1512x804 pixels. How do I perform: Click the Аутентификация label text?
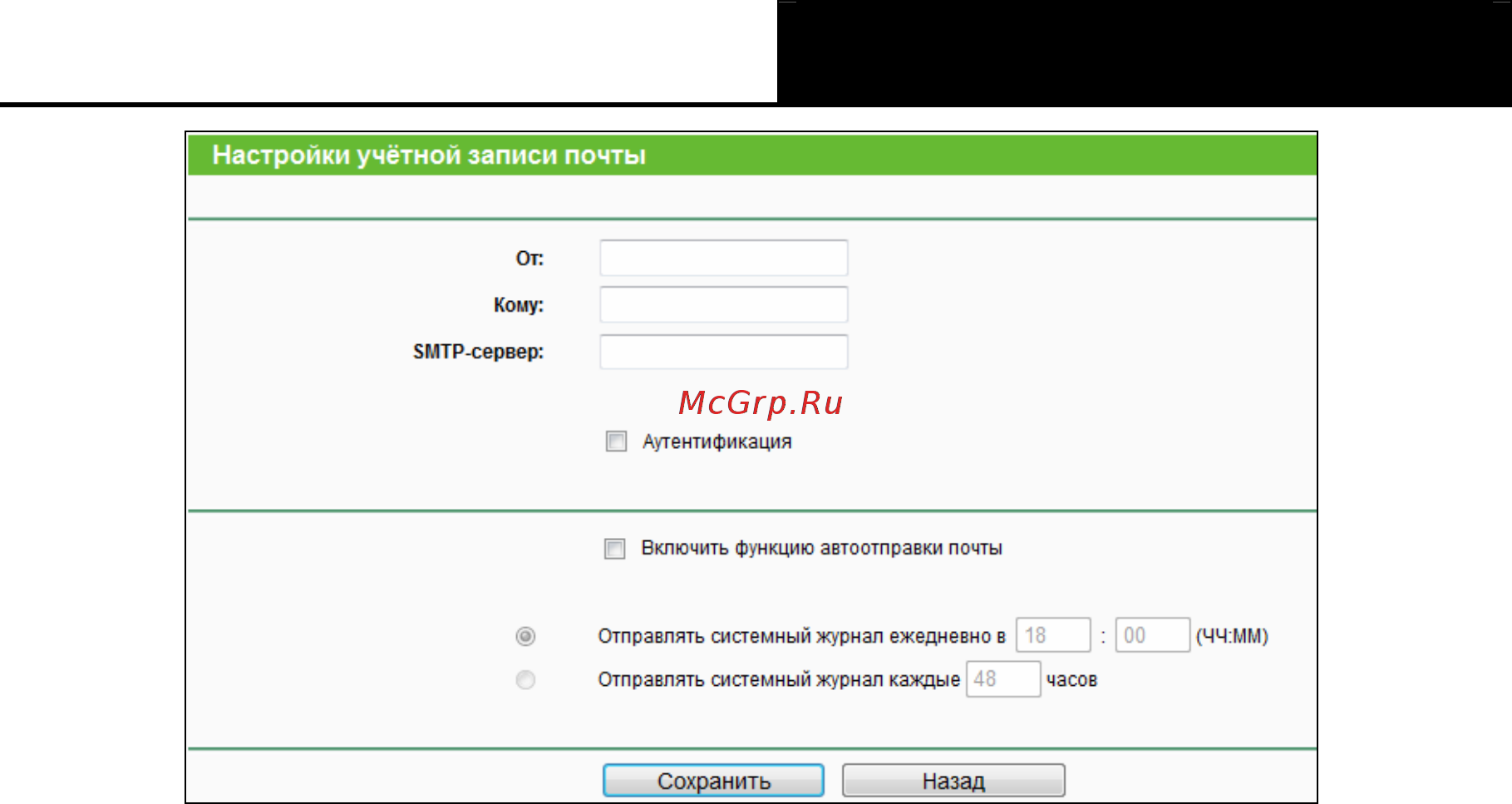[717, 441]
